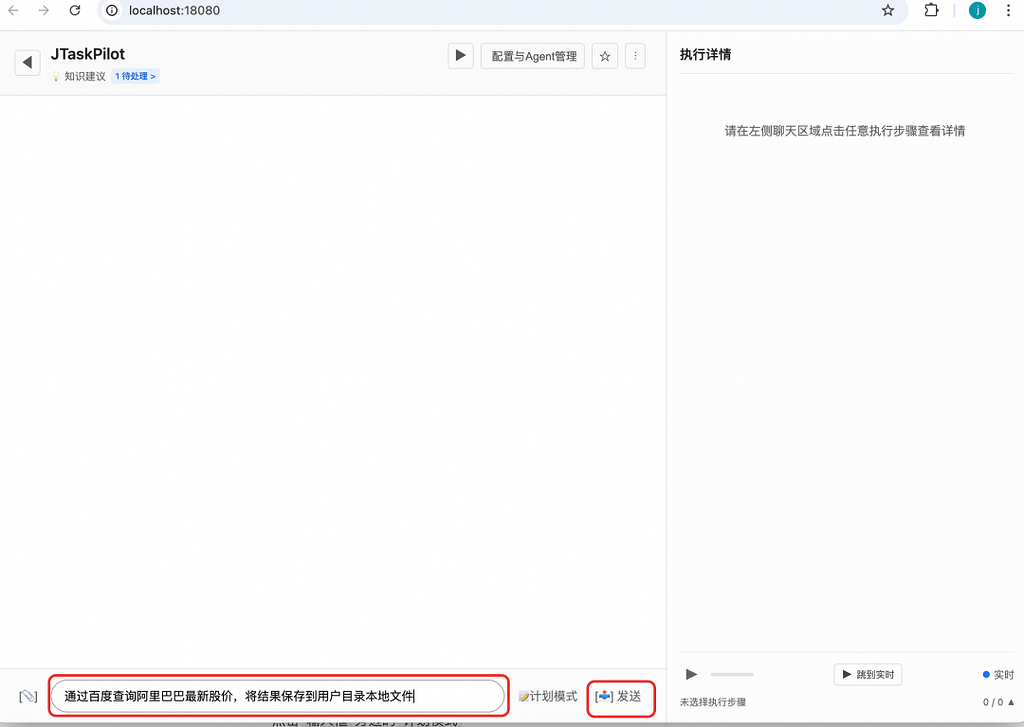1024x727 pixels.
Task: Click the execution progress slider bar
Action: click(x=731, y=674)
